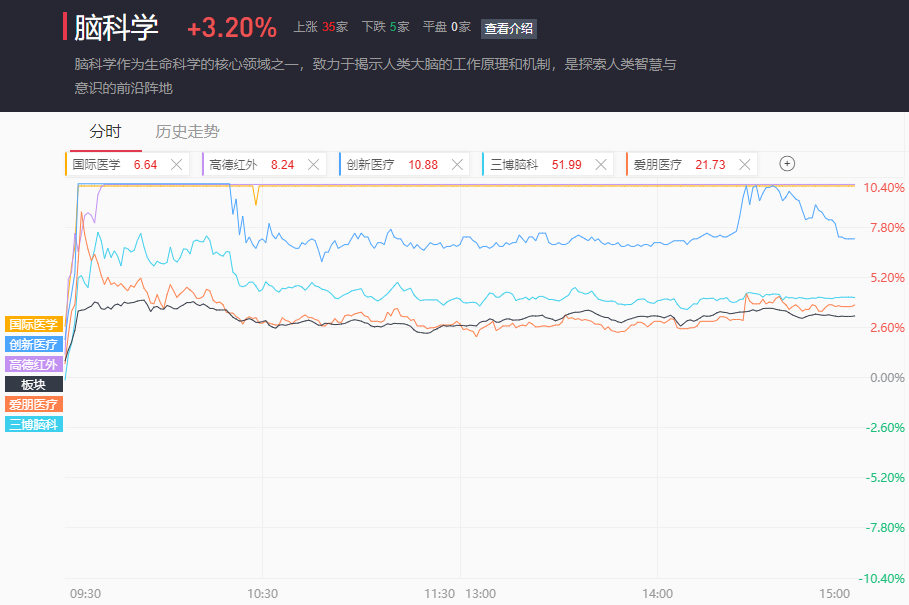Remove 三博脑科 from compared stocks
This screenshot has width=909, height=605.
tap(601, 165)
